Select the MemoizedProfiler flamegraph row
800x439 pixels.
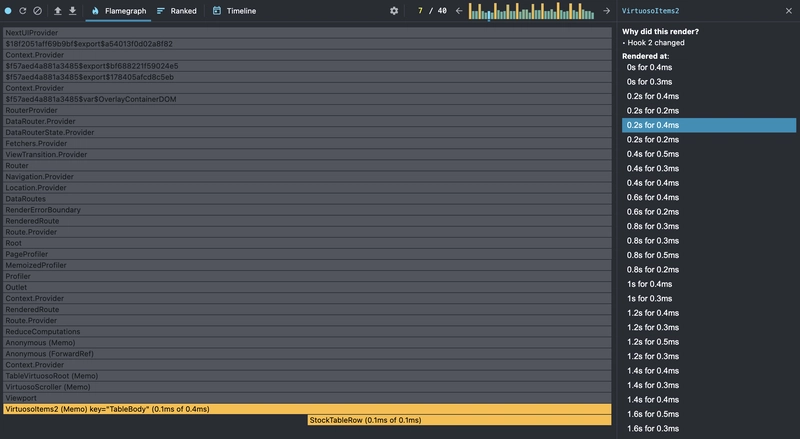click(307, 265)
